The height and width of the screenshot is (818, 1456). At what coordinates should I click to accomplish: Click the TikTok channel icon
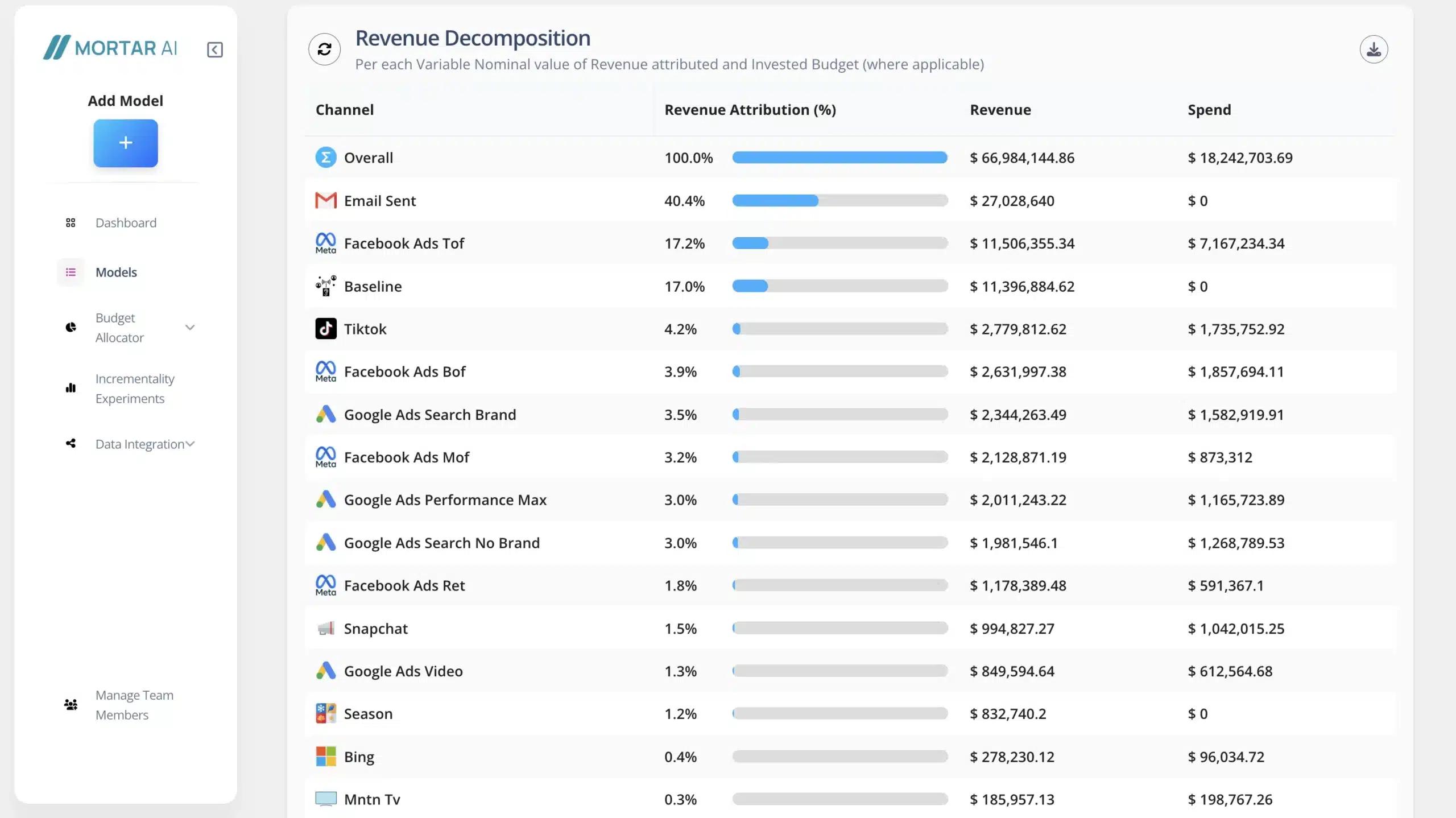[325, 329]
